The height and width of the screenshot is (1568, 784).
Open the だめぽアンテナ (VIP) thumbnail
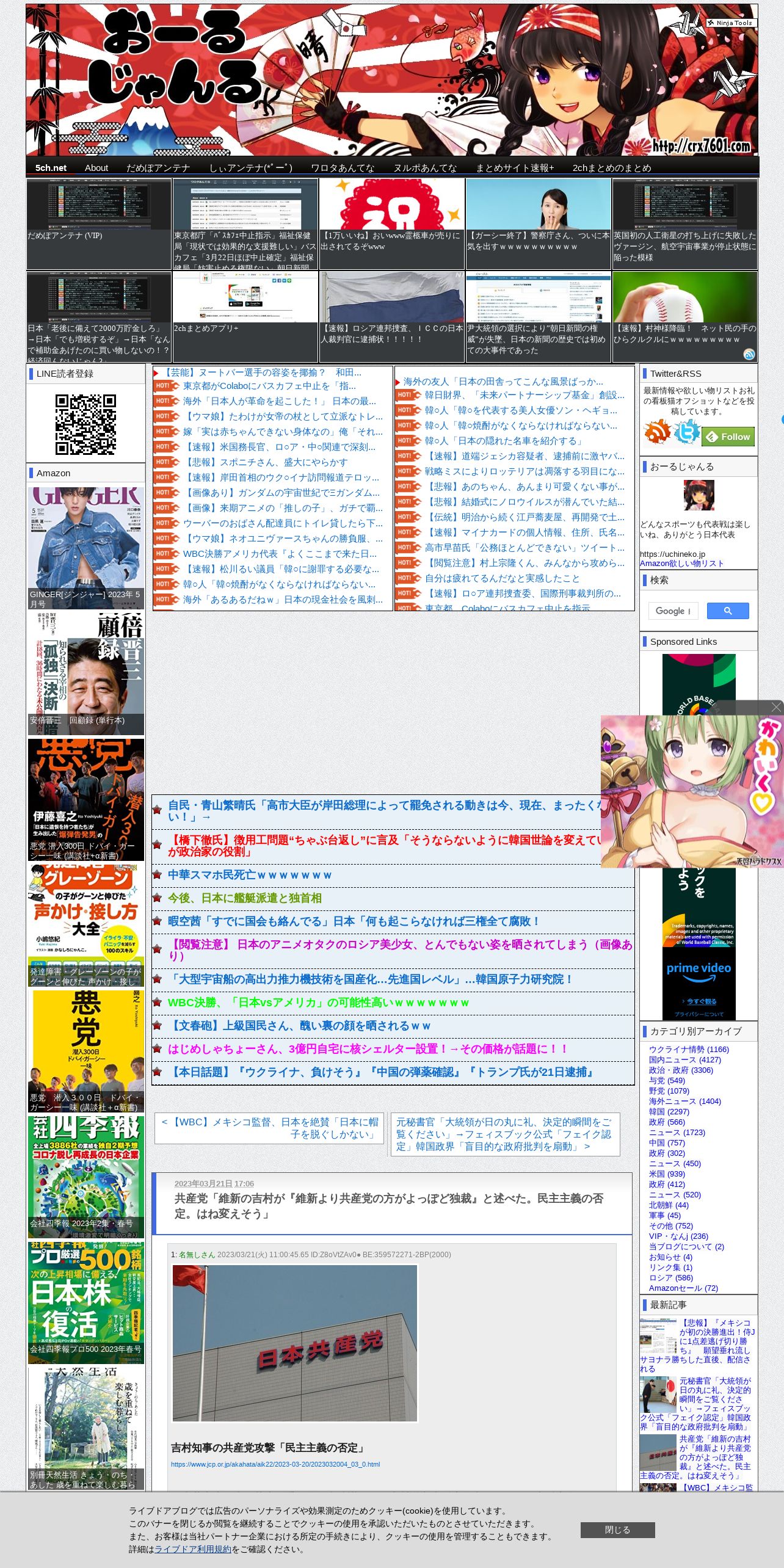99,224
